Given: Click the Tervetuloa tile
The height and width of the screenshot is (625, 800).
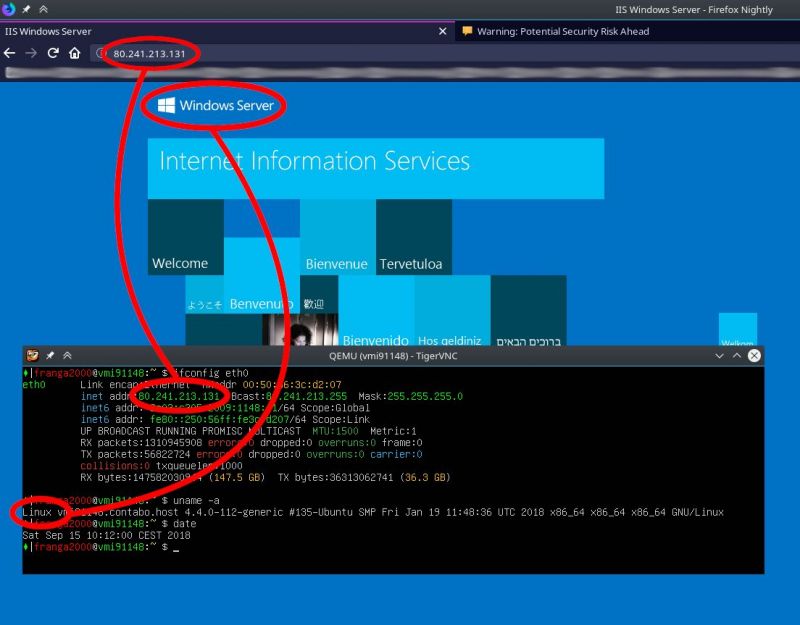Looking at the screenshot, I should [414, 237].
